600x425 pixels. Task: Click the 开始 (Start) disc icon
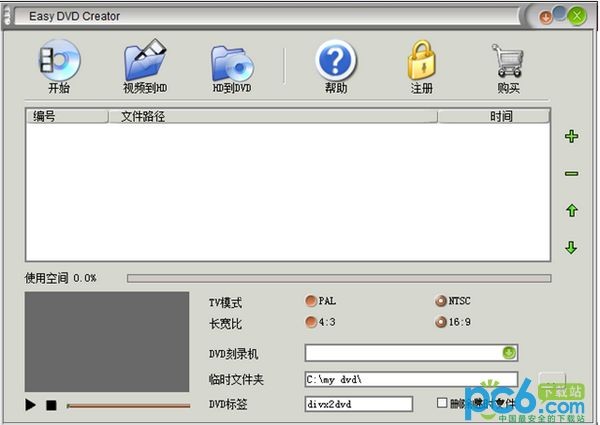pyautogui.click(x=60, y=61)
